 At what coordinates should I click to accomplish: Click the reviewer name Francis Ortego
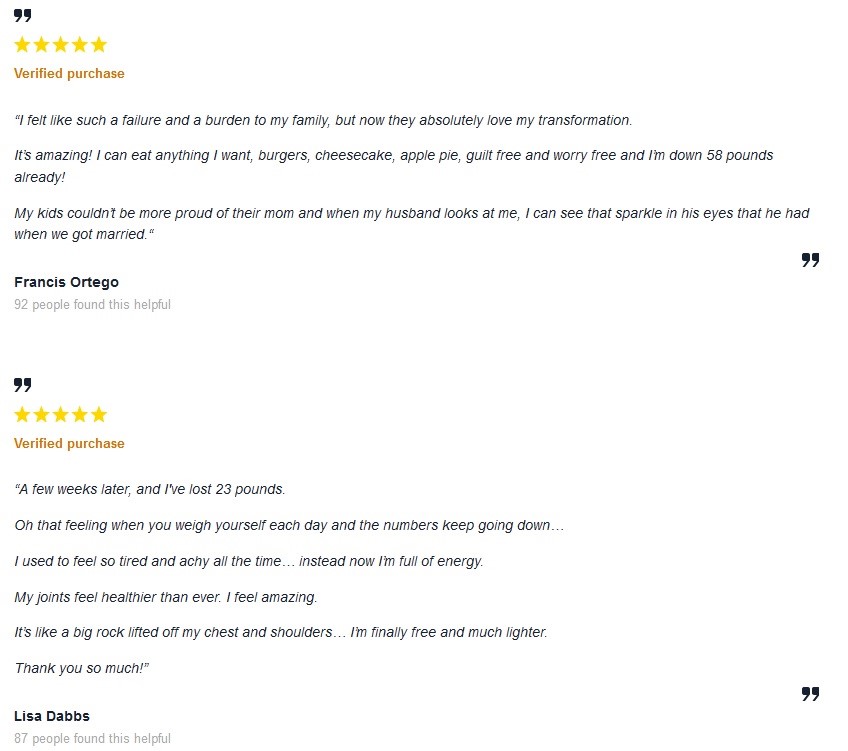click(x=66, y=282)
